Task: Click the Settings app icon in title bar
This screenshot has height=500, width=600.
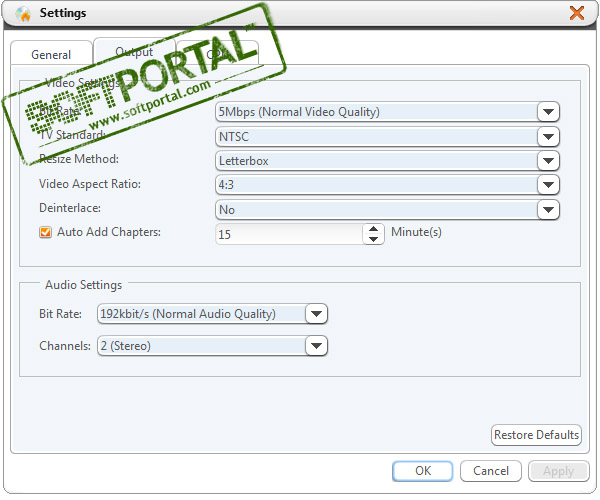Action: 23,14
